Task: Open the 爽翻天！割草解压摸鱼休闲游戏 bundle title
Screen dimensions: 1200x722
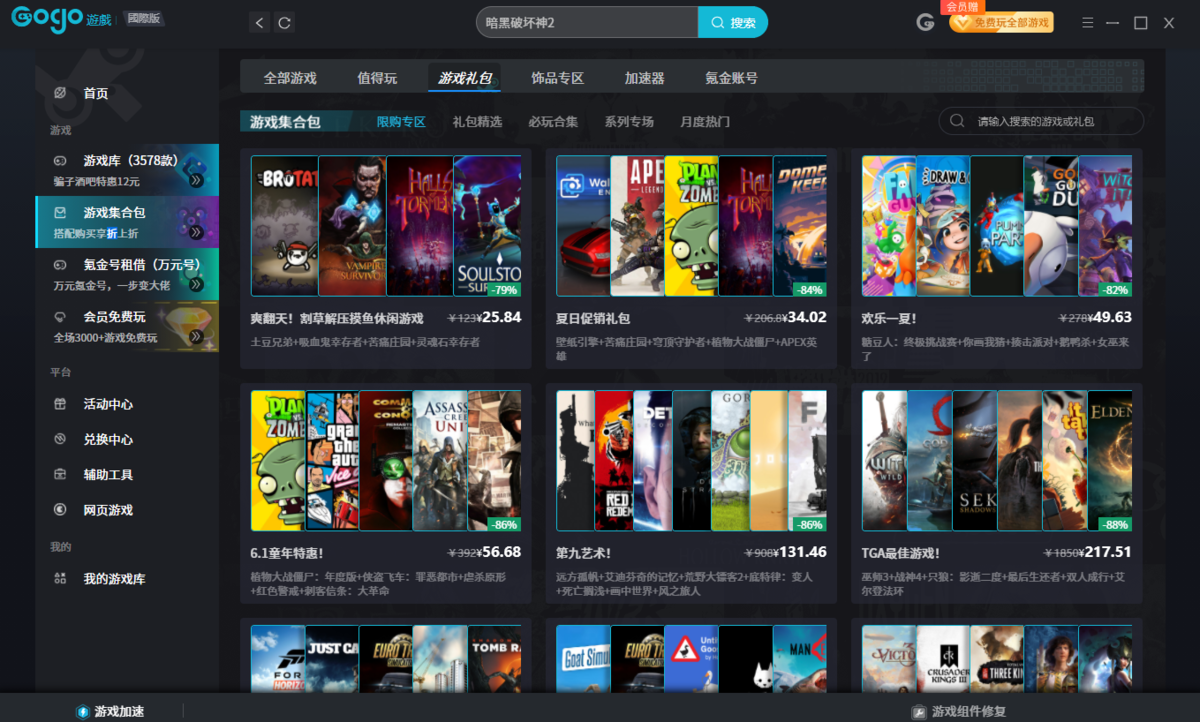Action: [337, 318]
